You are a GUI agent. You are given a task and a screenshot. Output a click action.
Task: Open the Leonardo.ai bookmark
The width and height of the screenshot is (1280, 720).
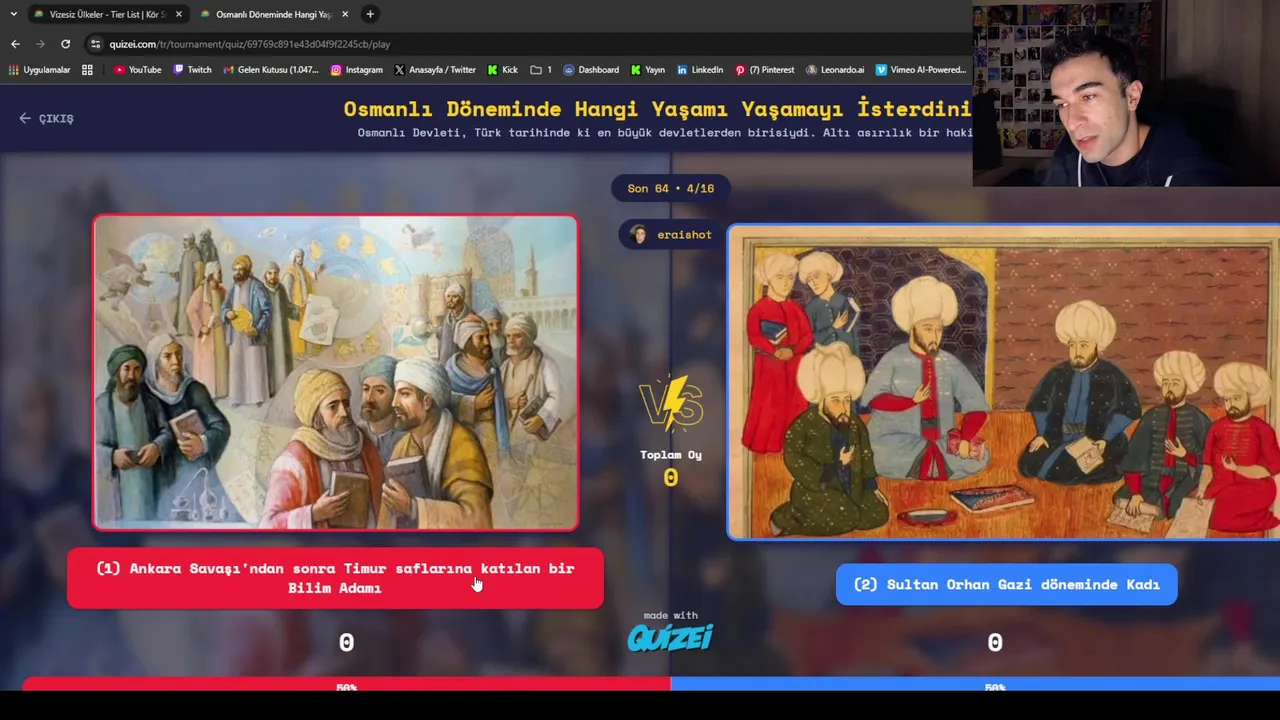coord(835,70)
